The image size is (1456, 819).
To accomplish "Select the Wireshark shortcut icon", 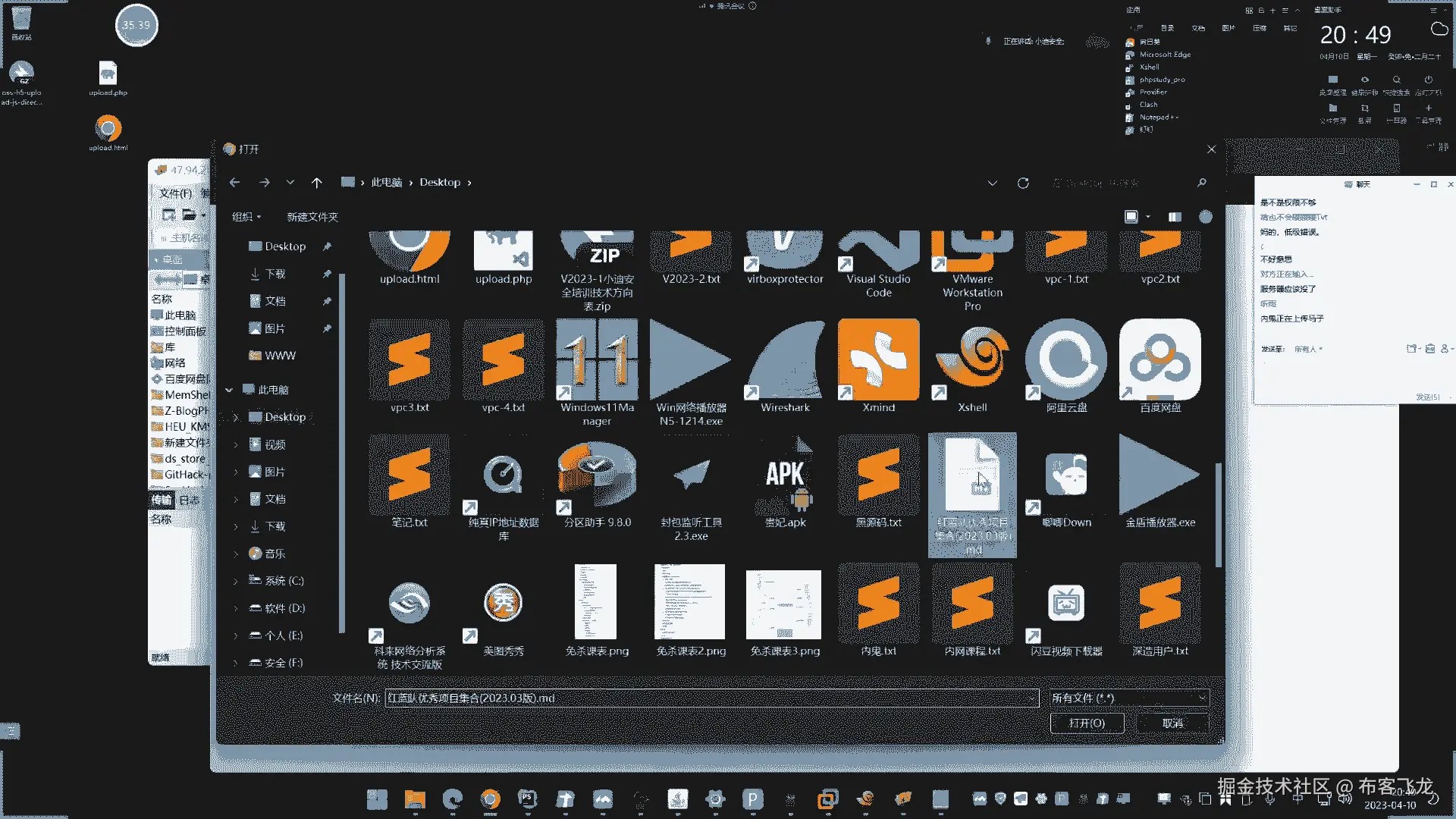I will coord(785,361).
